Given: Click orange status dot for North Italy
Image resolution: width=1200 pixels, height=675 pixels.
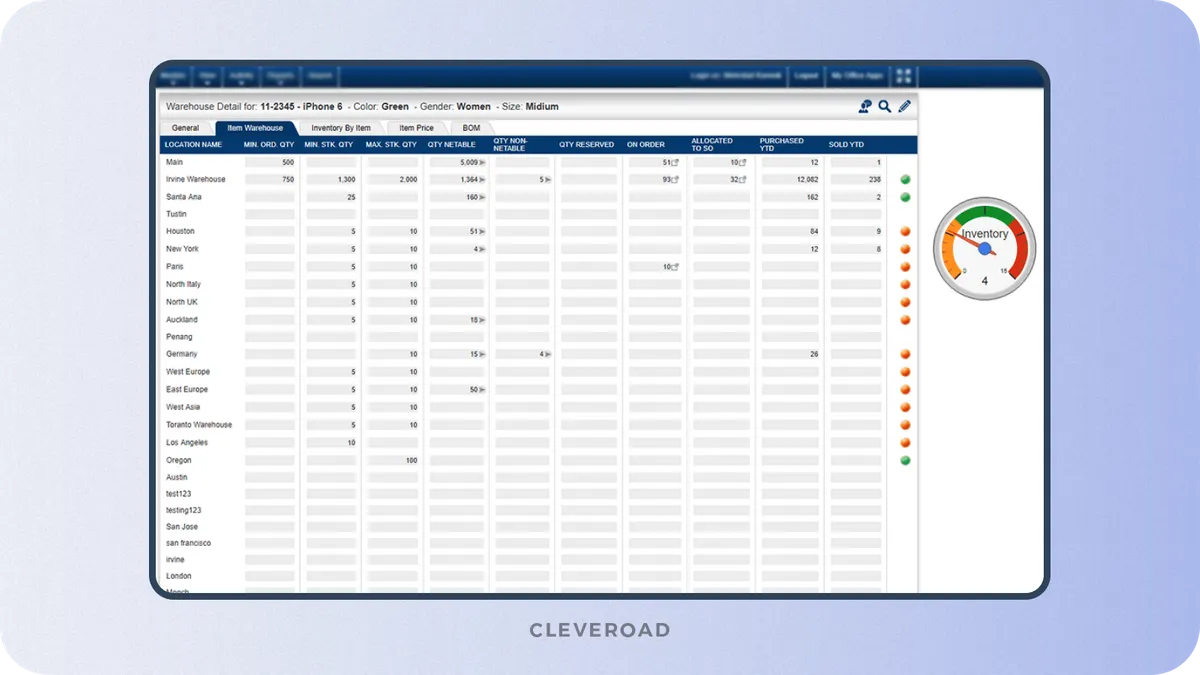Looking at the screenshot, I should point(905,285).
